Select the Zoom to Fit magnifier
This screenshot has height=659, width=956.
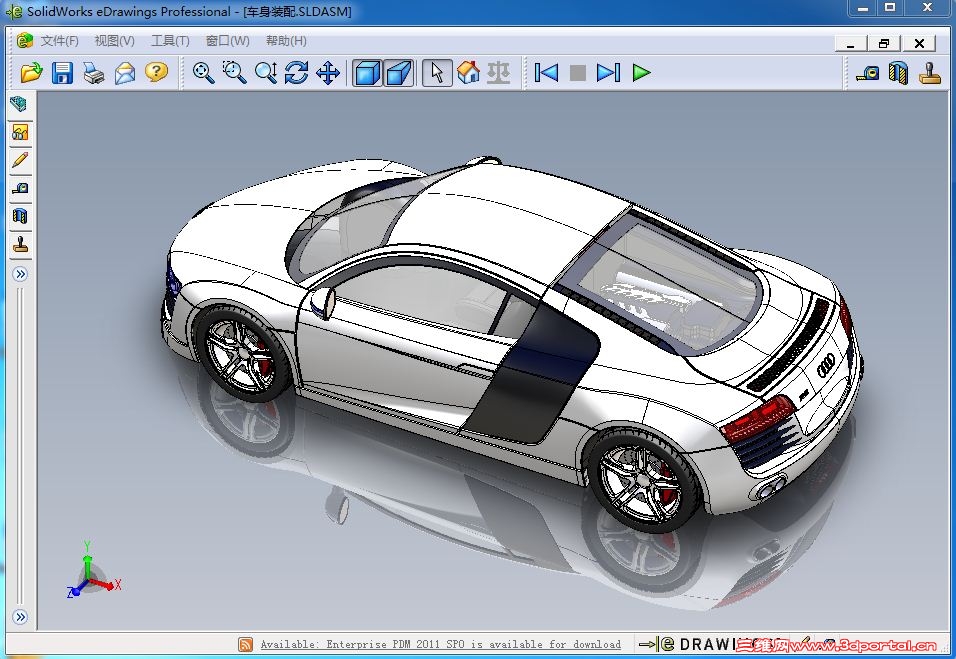pyautogui.click(x=203, y=73)
